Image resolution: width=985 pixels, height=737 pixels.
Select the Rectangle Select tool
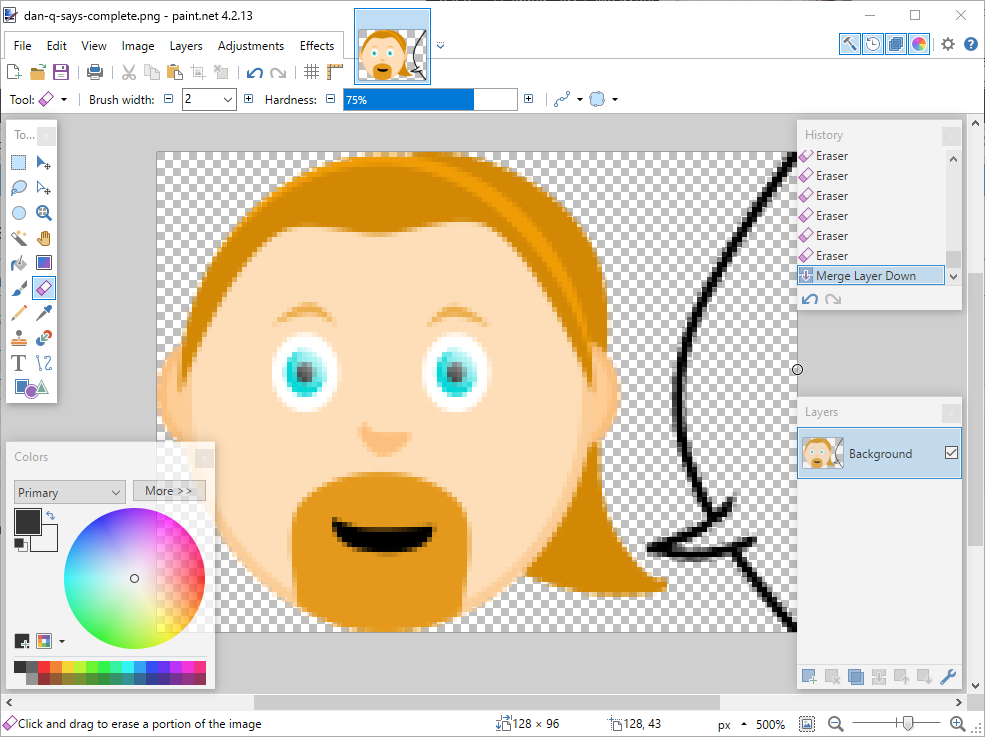(19, 163)
